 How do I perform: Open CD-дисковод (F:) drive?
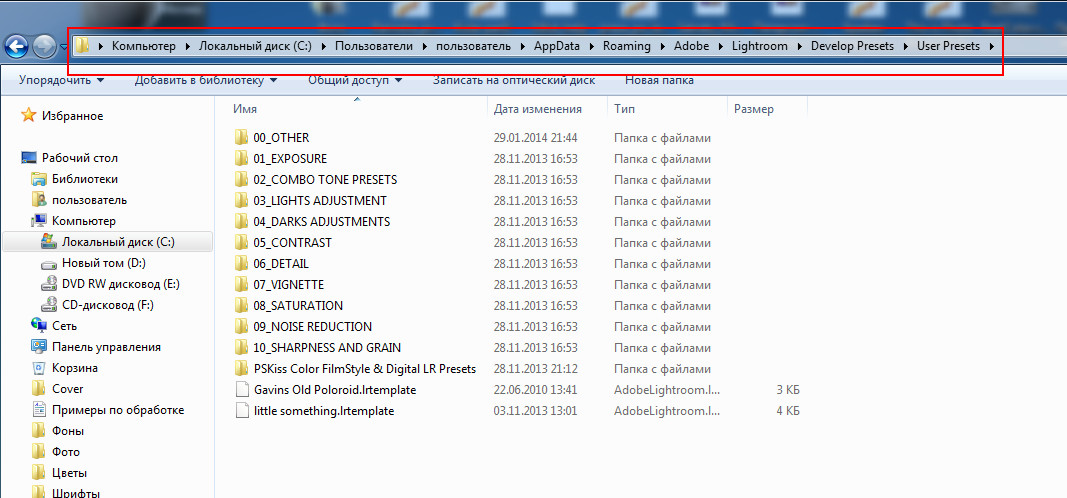108,305
